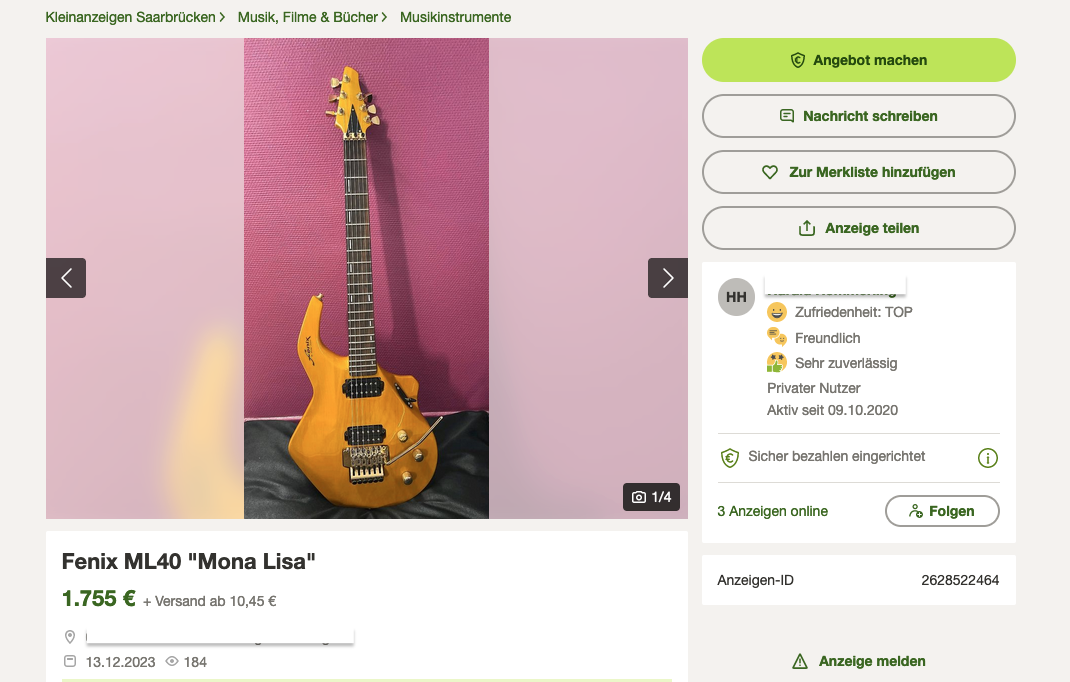This screenshot has height=682, width=1070.
Task: Open Musikinstrumente breadcrumb category
Action: tap(455, 17)
